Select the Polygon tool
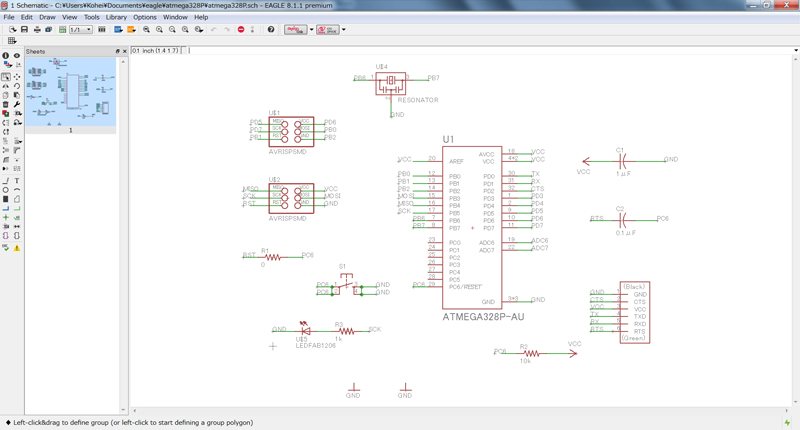 tap(17, 199)
